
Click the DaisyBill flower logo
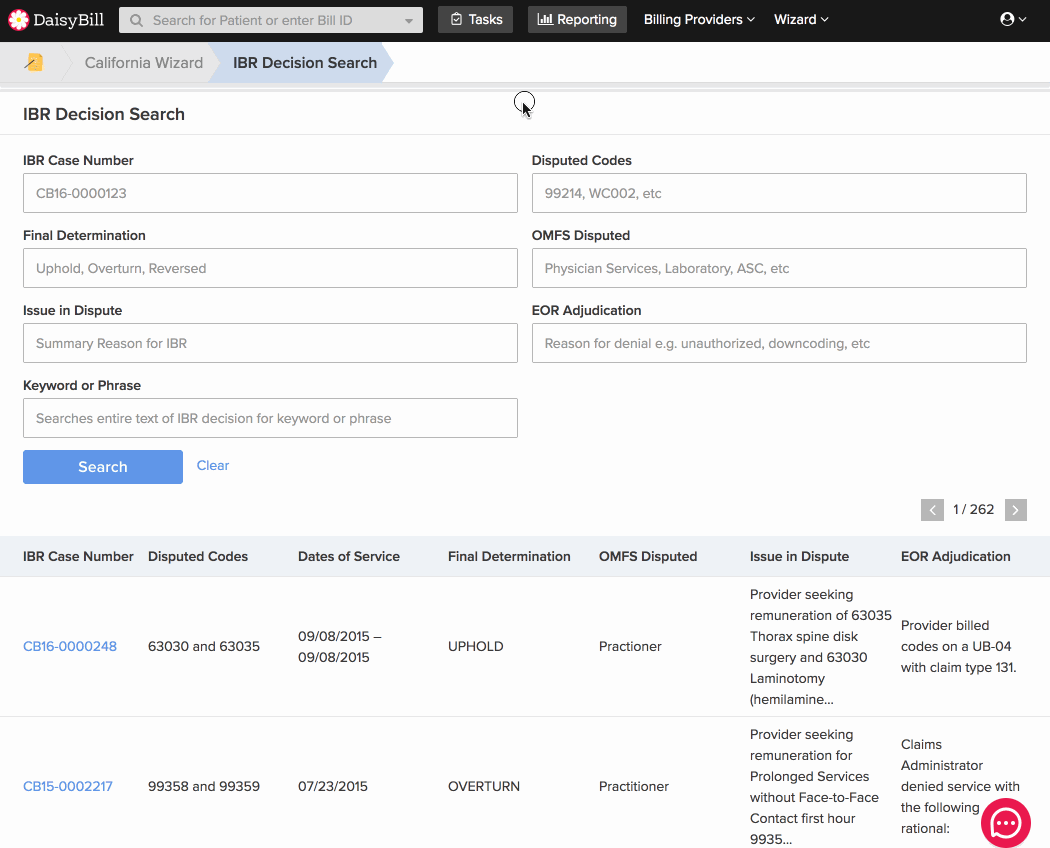coord(19,19)
